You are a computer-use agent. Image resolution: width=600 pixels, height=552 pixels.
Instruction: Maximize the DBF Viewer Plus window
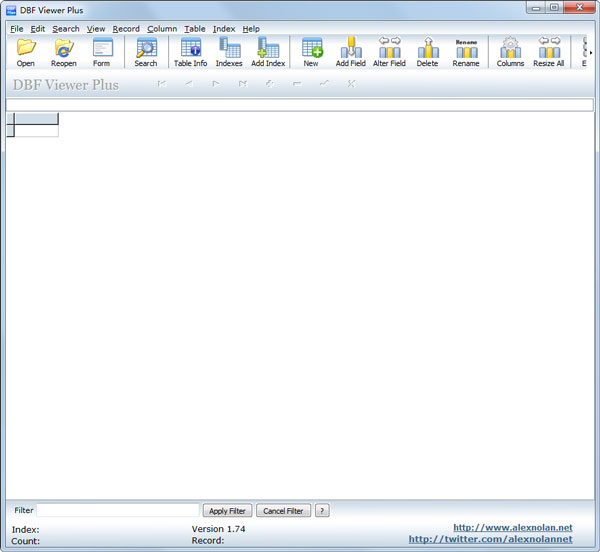click(554, 8)
